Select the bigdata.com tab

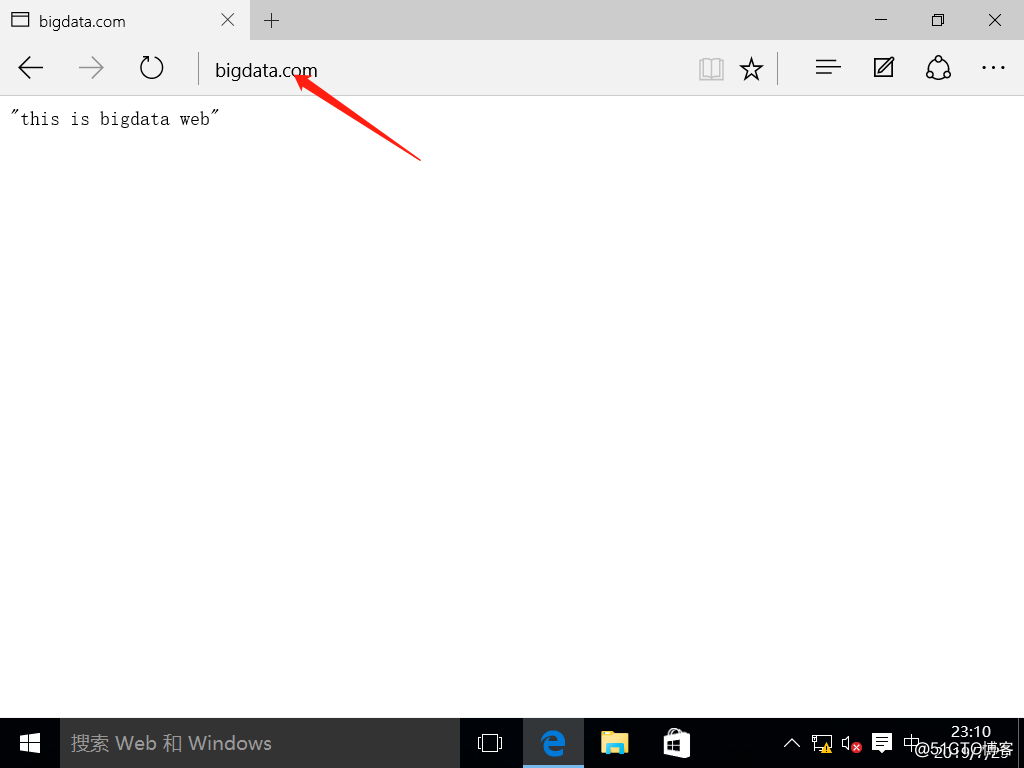125,20
